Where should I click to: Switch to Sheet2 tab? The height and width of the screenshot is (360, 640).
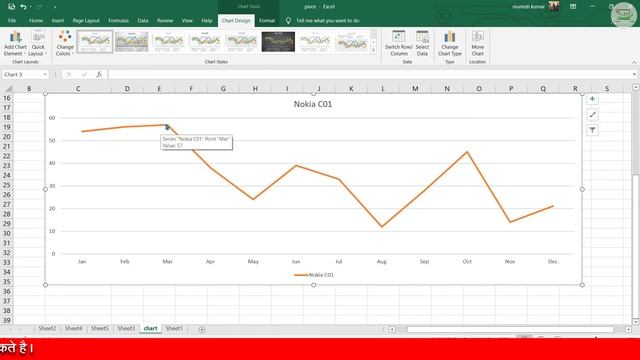click(47, 328)
